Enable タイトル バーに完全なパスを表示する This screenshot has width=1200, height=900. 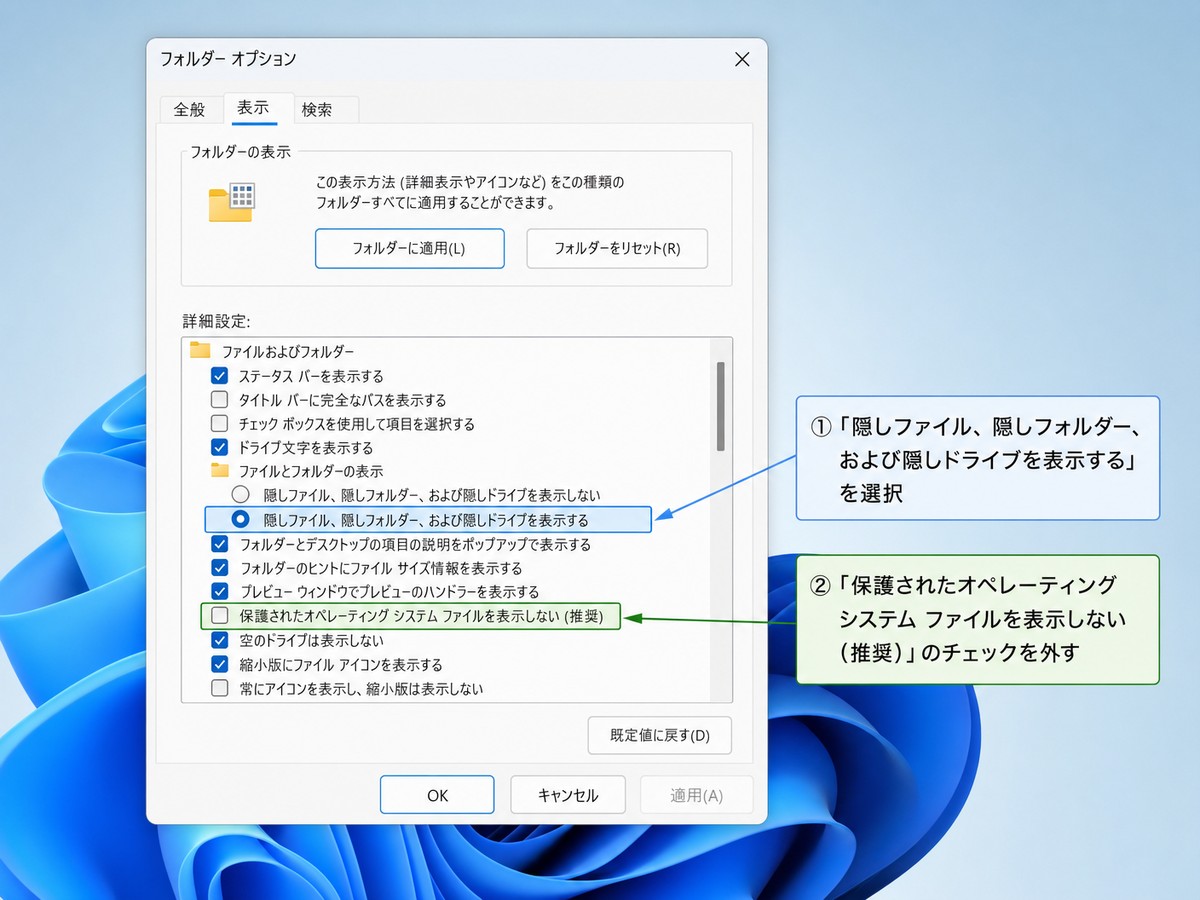pyautogui.click(x=220, y=399)
